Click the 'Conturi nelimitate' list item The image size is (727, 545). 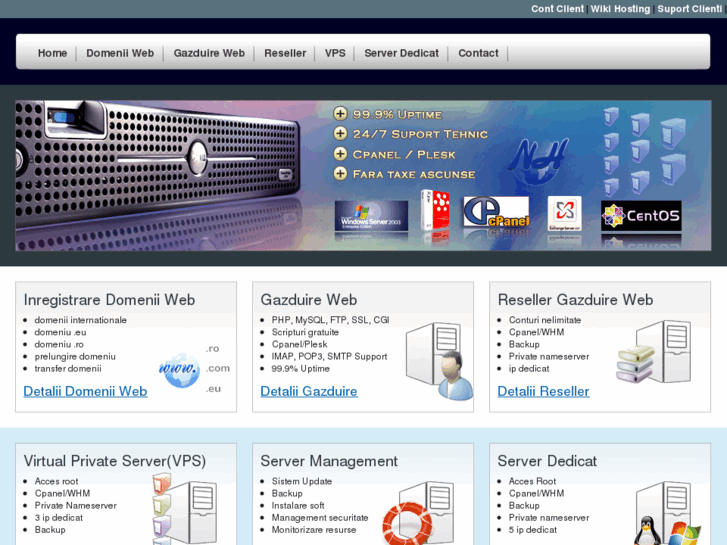[545, 320]
